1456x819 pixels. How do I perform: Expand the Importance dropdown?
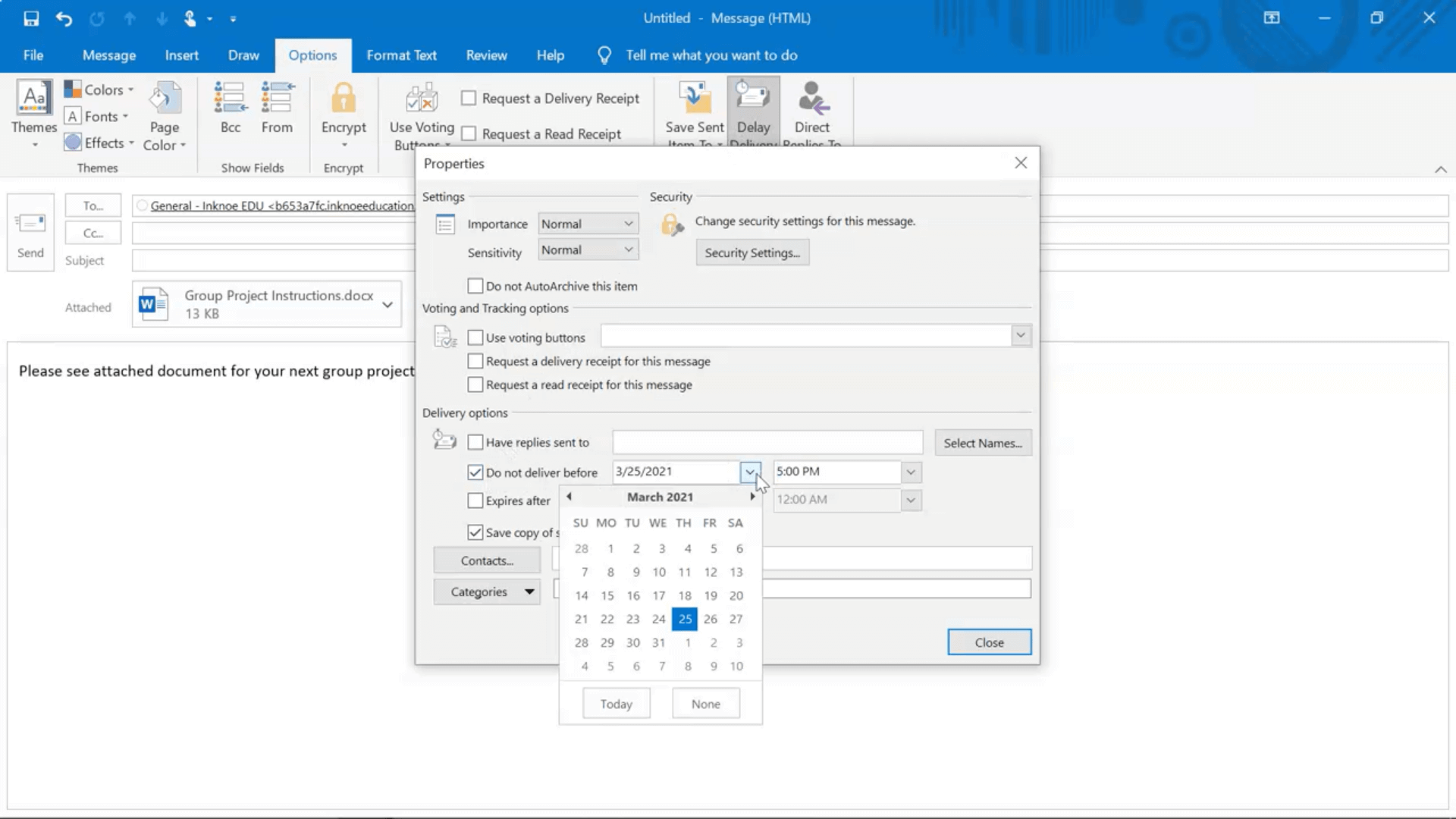click(x=628, y=222)
